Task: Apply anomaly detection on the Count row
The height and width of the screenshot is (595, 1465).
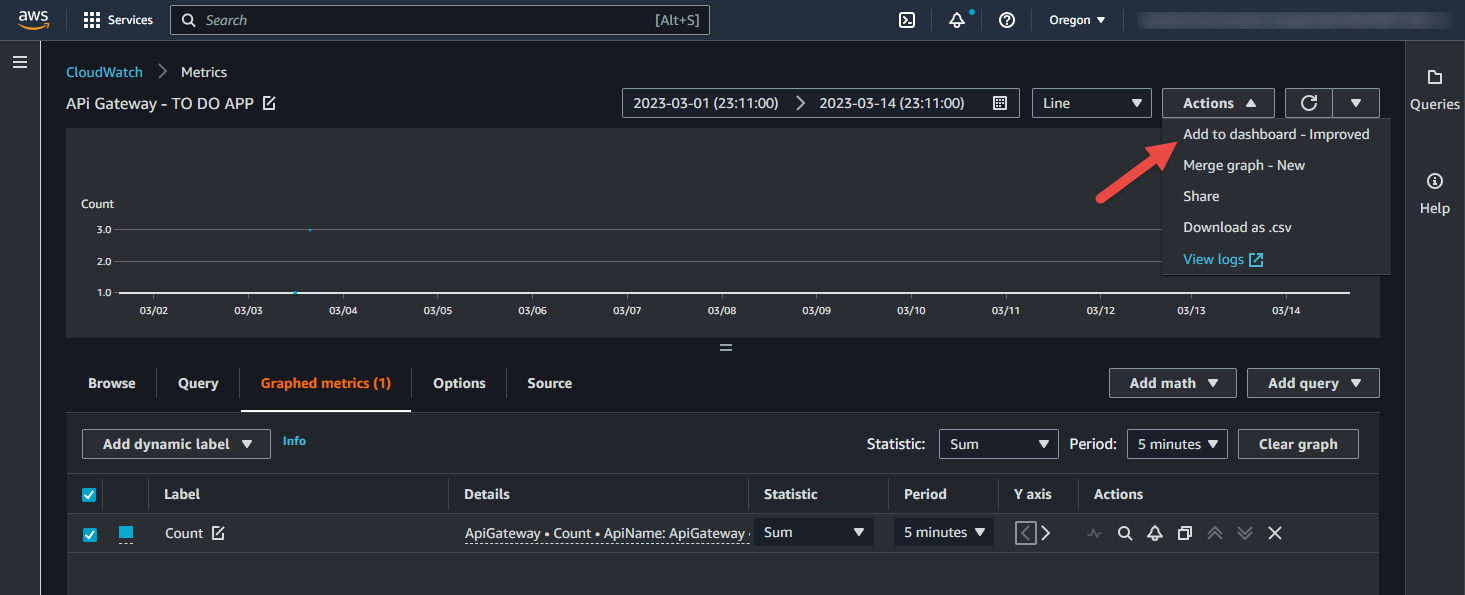Action: click(x=1095, y=533)
